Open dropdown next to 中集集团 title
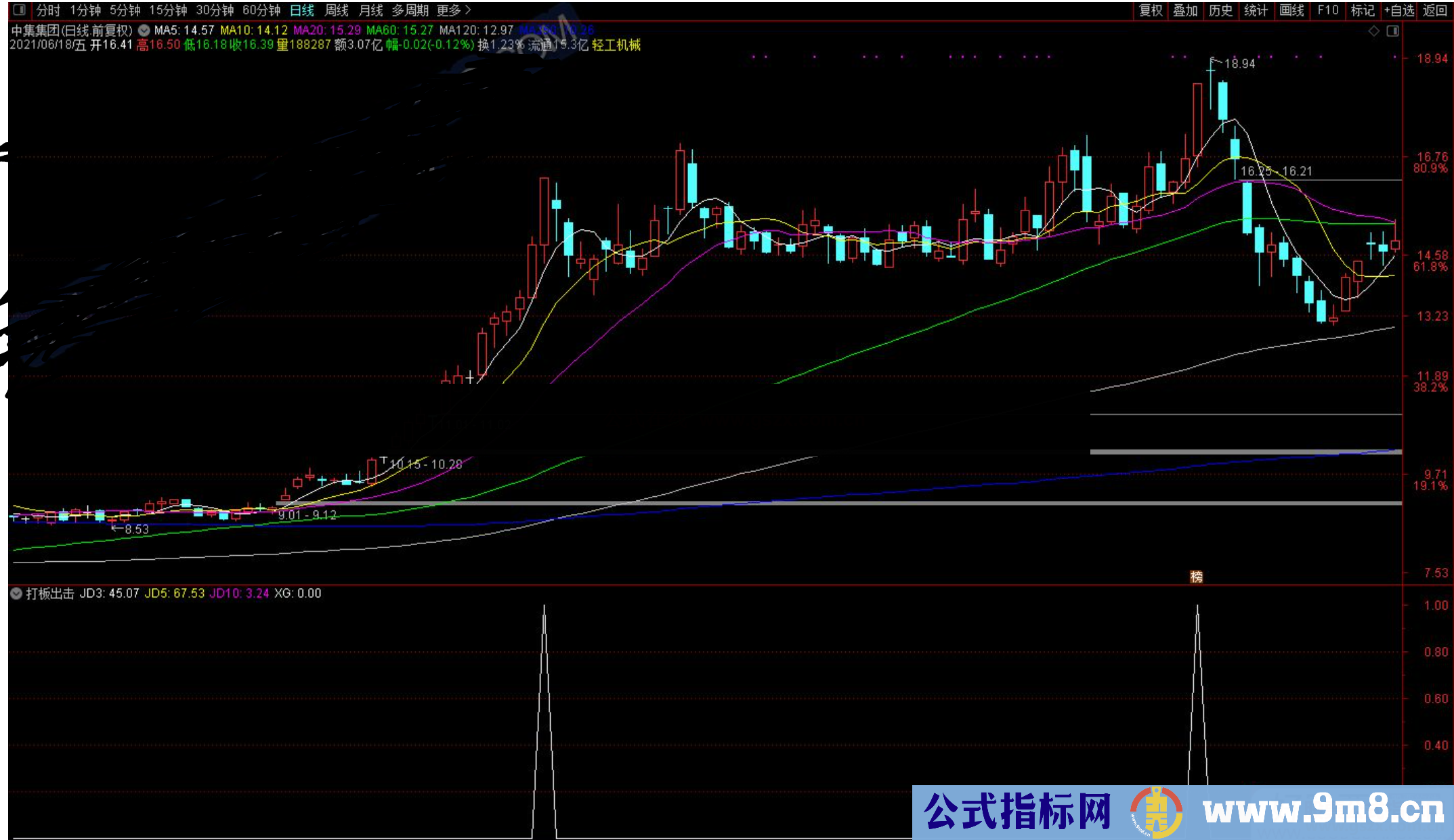The width and height of the screenshot is (1454, 840). tap(144, 30)
